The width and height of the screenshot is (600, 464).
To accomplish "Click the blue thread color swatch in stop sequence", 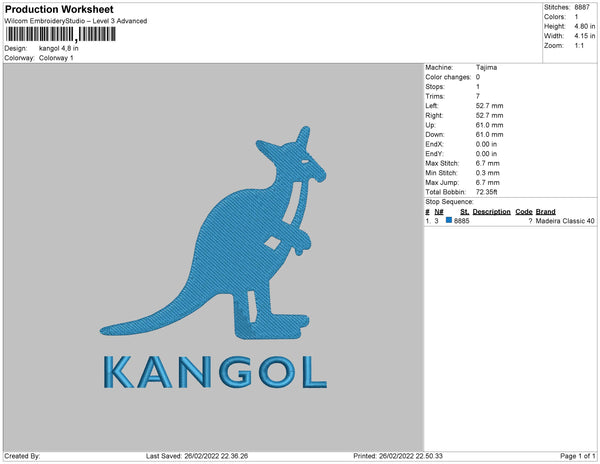I will pyautogui.click(x=449, y=220).
